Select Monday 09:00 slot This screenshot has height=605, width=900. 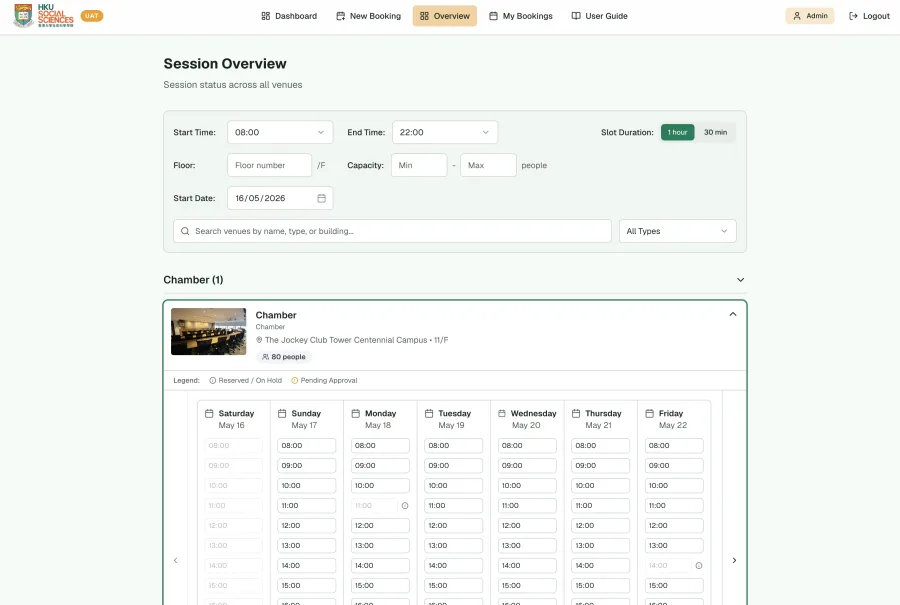[380, 466]
